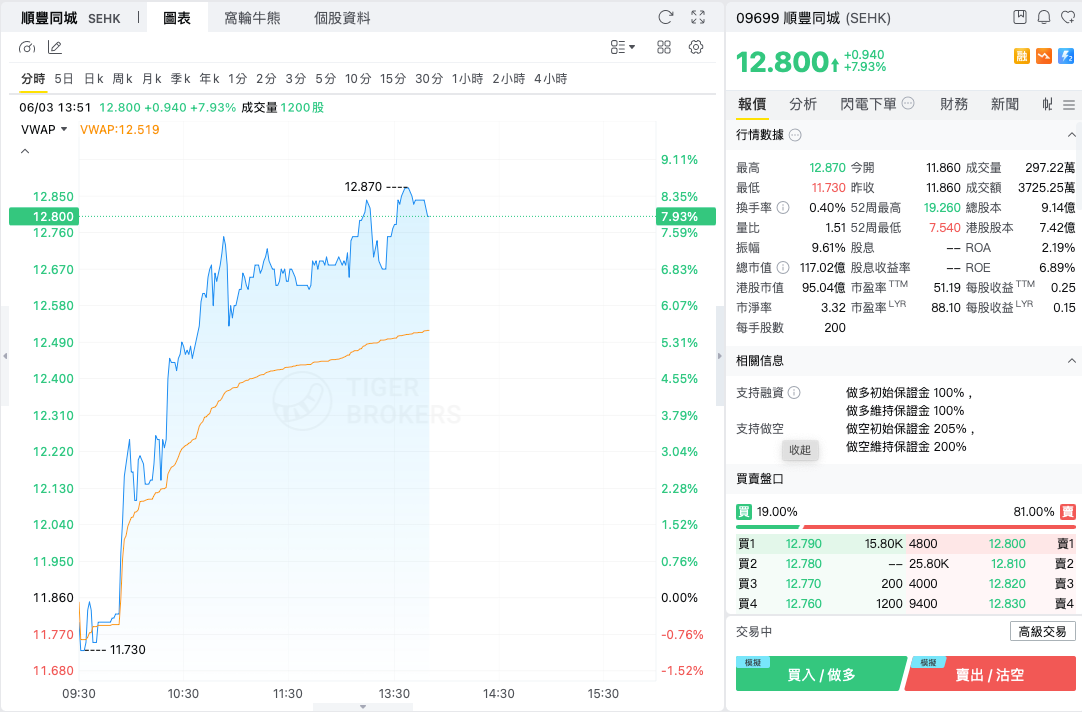Click the green 買 label icon
The width and height of the screenshot is (1082, 712).
tap(743, 511)
